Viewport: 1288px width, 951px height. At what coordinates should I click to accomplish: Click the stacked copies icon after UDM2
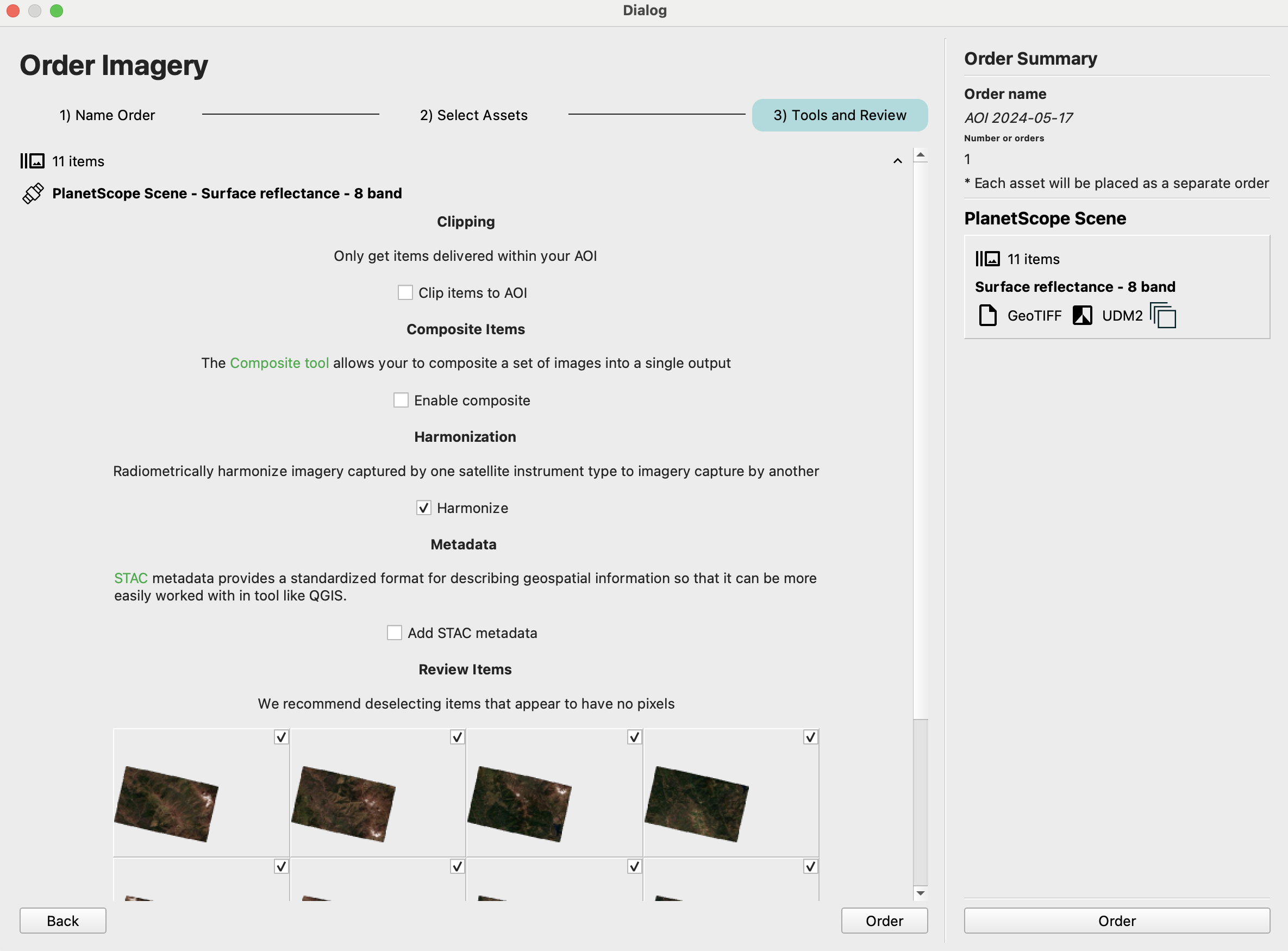pyautogui.click(x=1162, y=315)
